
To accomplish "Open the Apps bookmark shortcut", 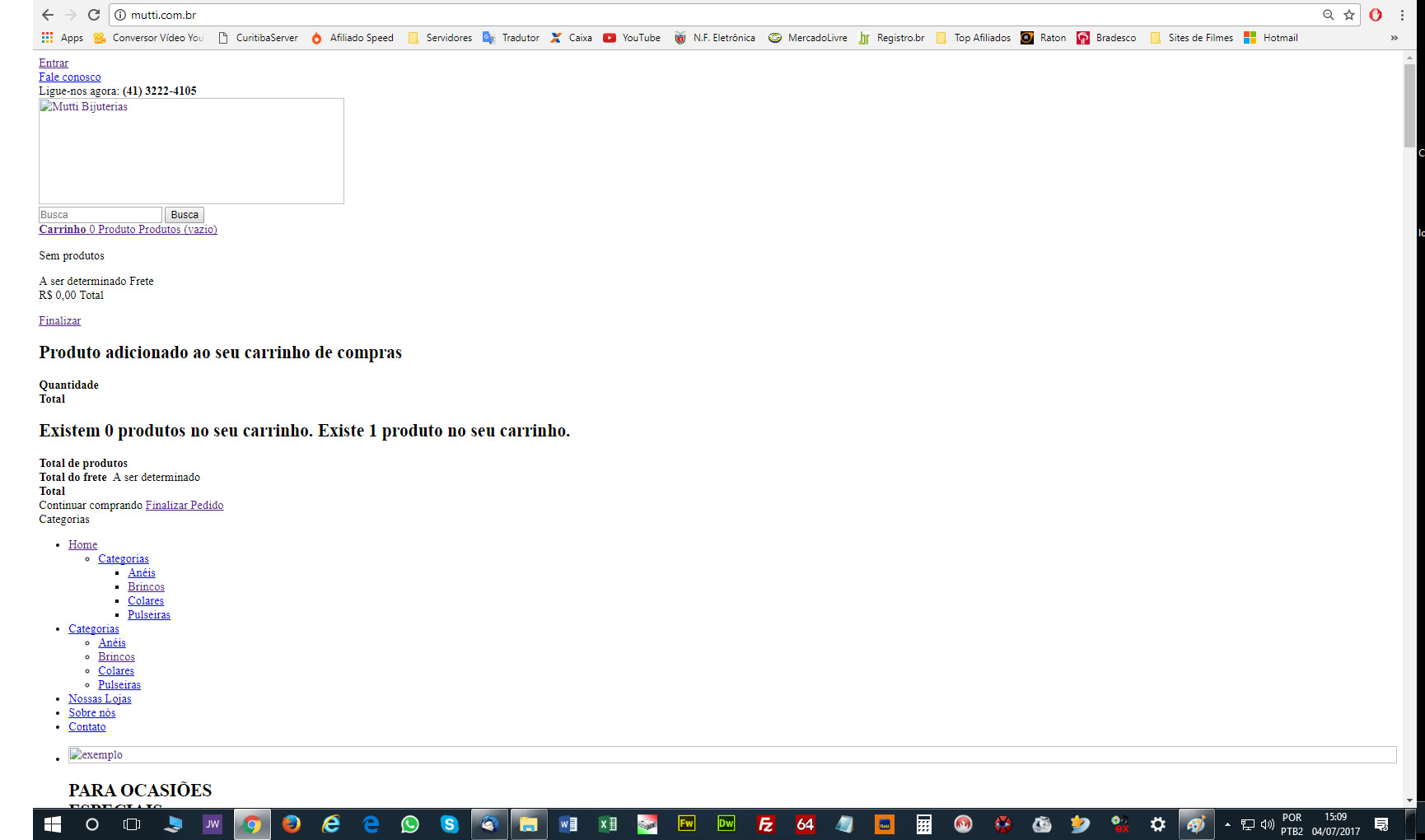I will (x=63, y=38).
